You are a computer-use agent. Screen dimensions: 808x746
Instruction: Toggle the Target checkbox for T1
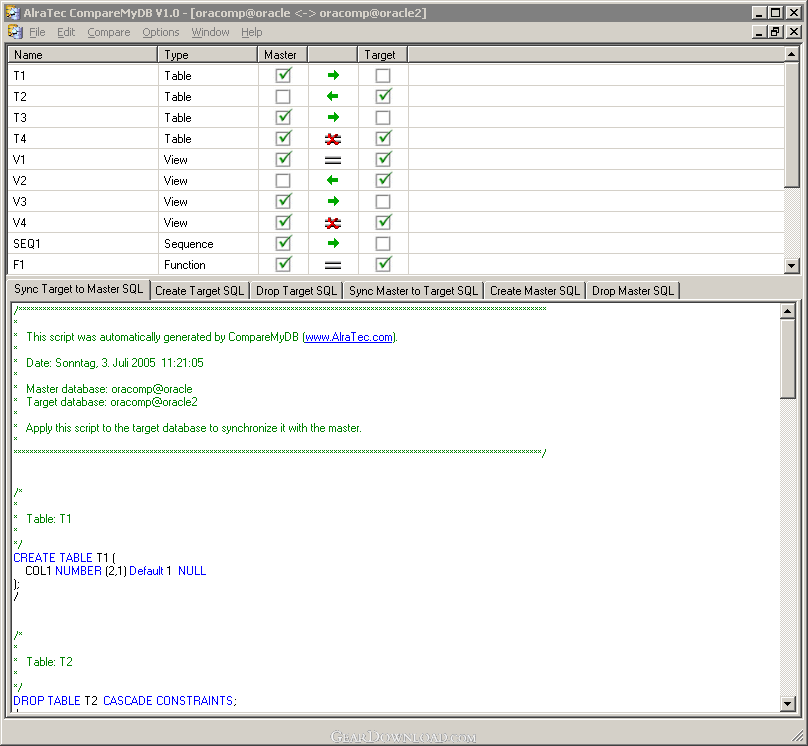383,76
